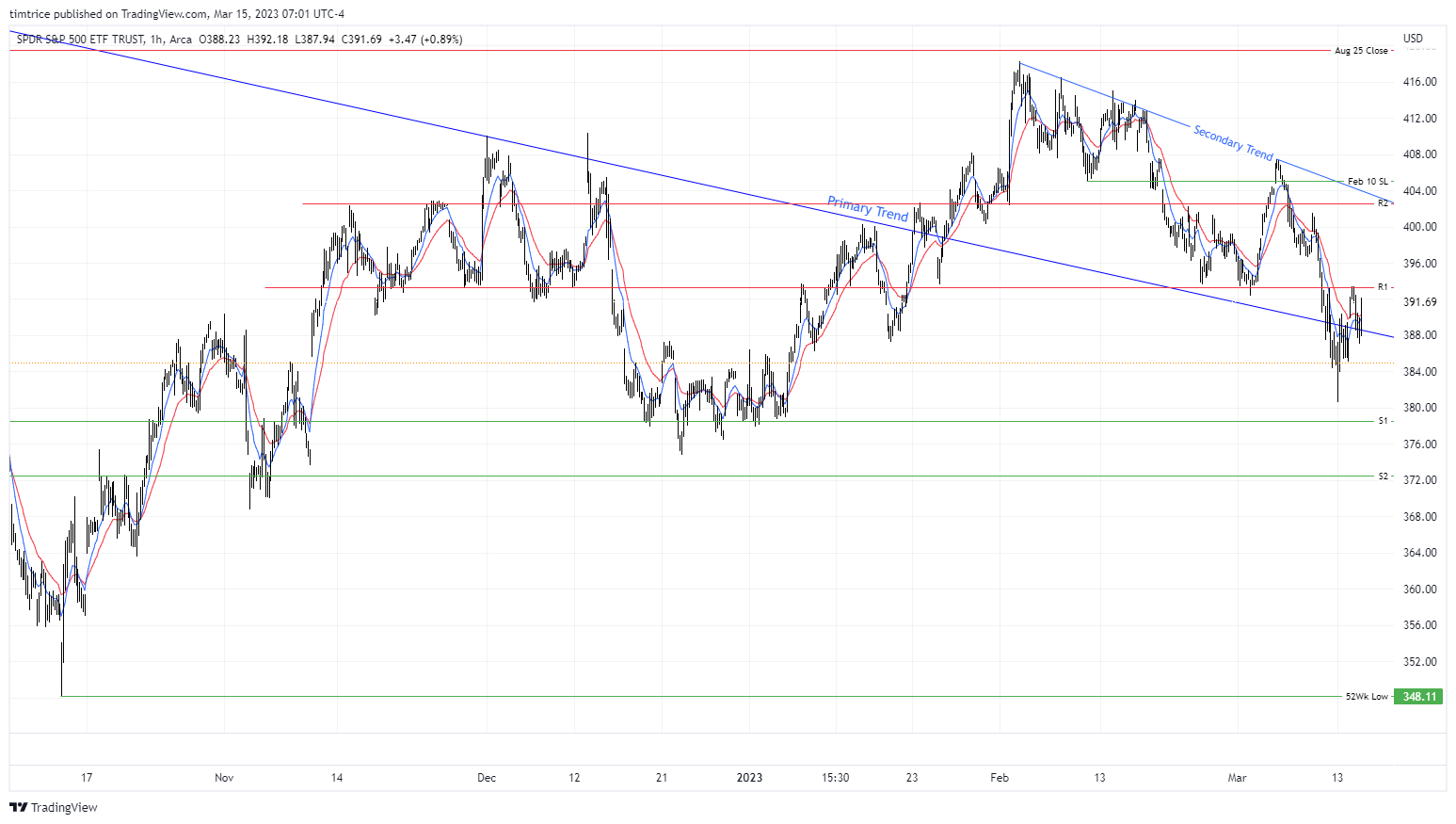Click the 404.00 price axis label

tap(1419, 191)
